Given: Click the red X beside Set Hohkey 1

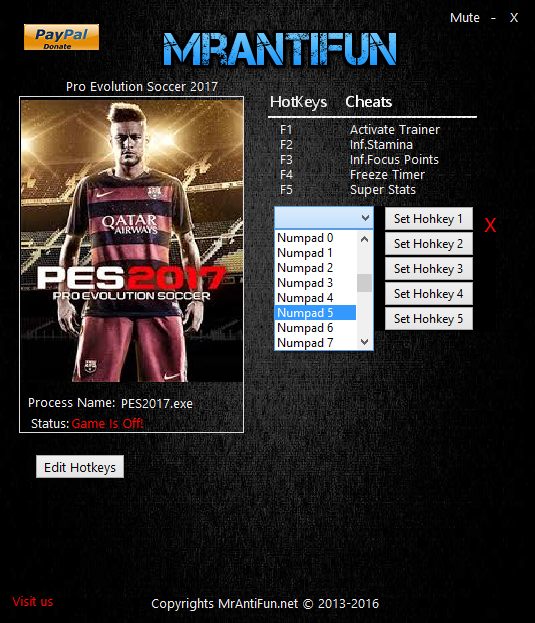Looking at the screenshot, I should coord(491,226).
